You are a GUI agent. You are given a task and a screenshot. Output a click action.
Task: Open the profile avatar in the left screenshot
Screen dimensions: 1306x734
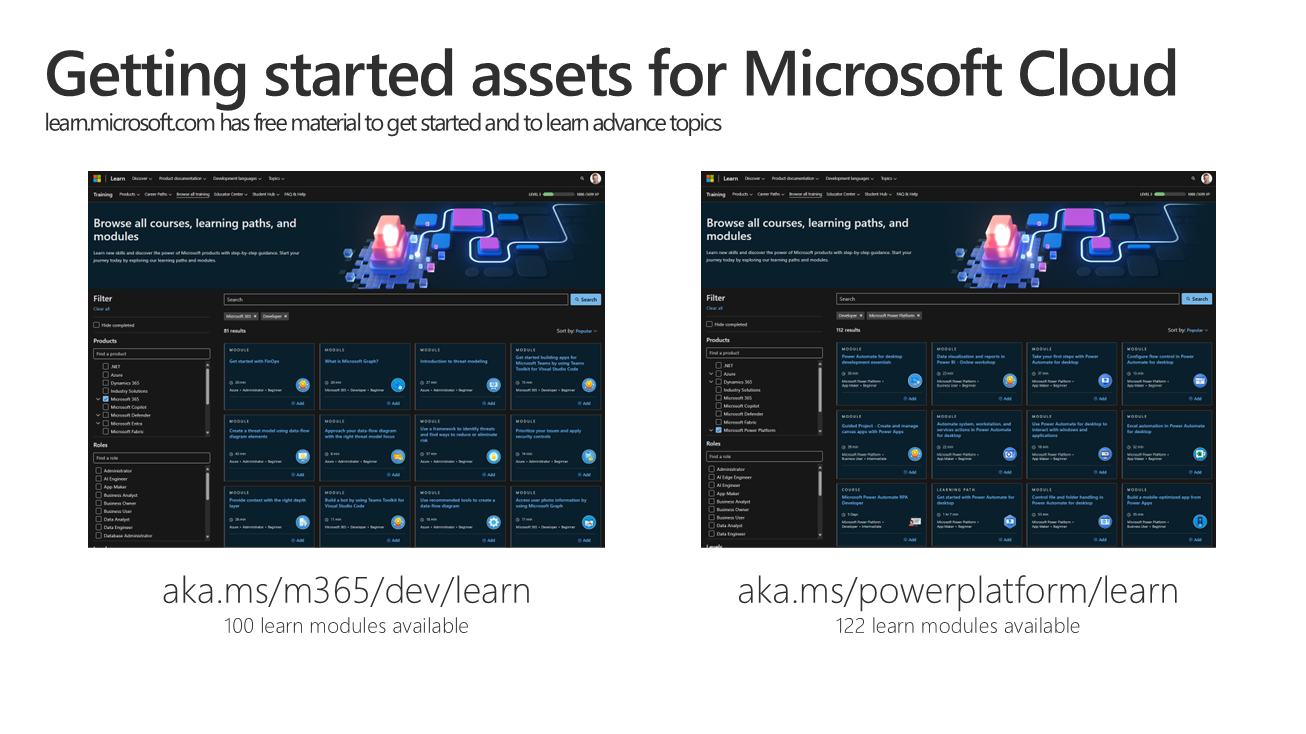(595, 179)
